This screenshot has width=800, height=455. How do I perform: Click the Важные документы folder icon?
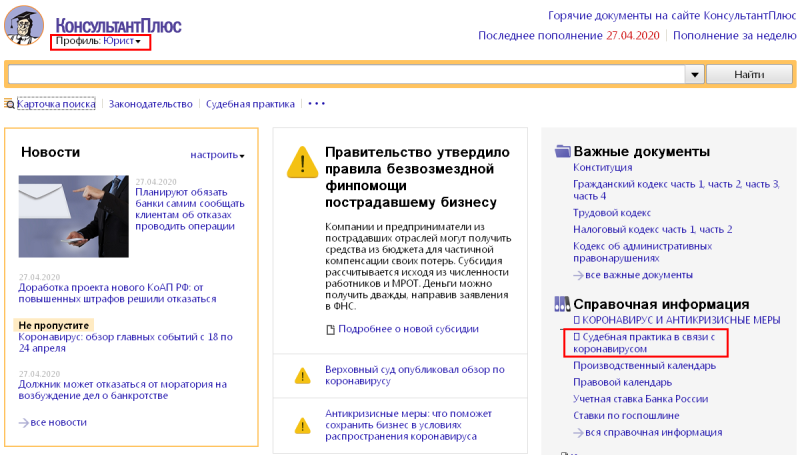coord(562,151)
